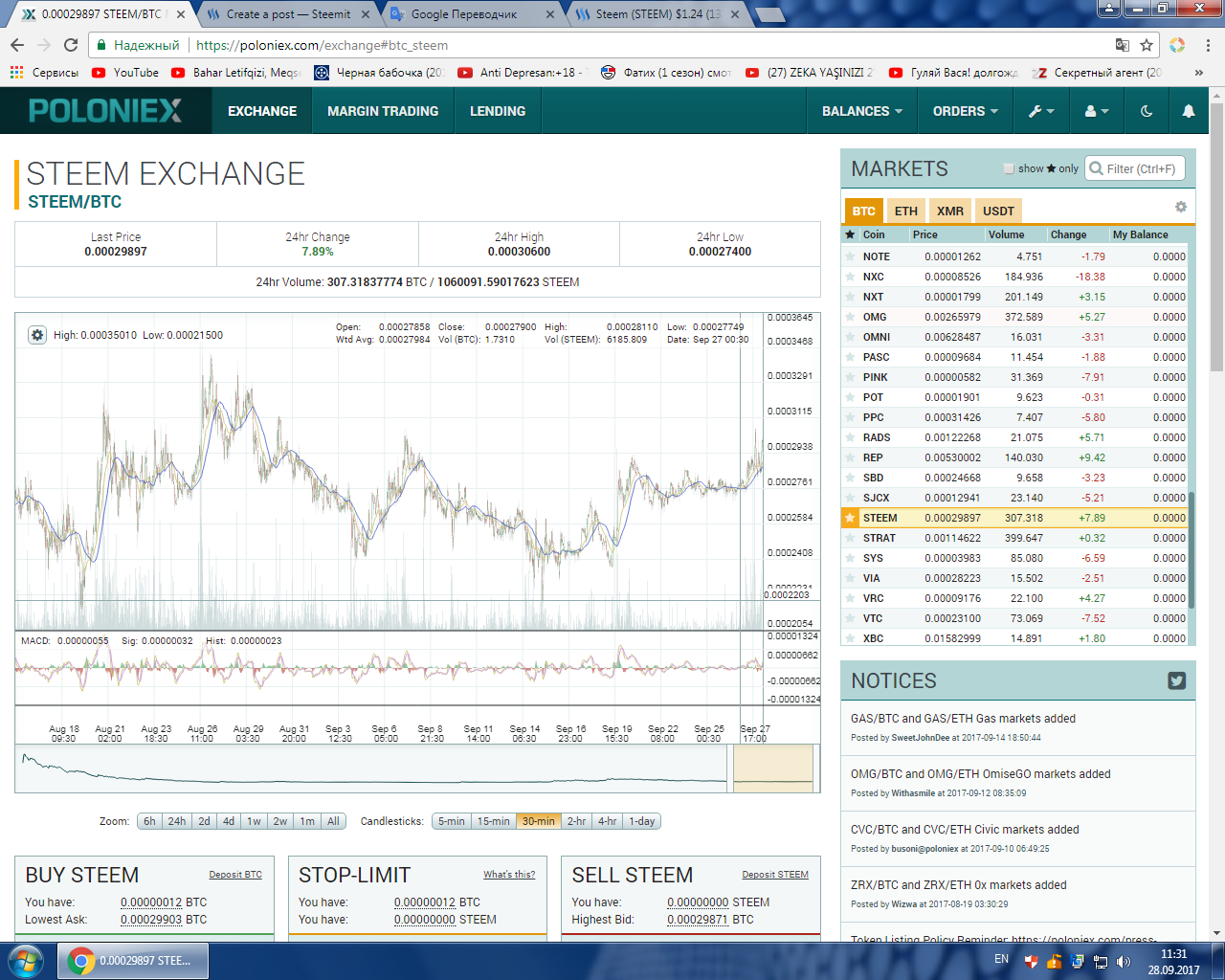Star the REP coin row
The height and width of the screenshot is (980, 1225).
pos(850,457)
